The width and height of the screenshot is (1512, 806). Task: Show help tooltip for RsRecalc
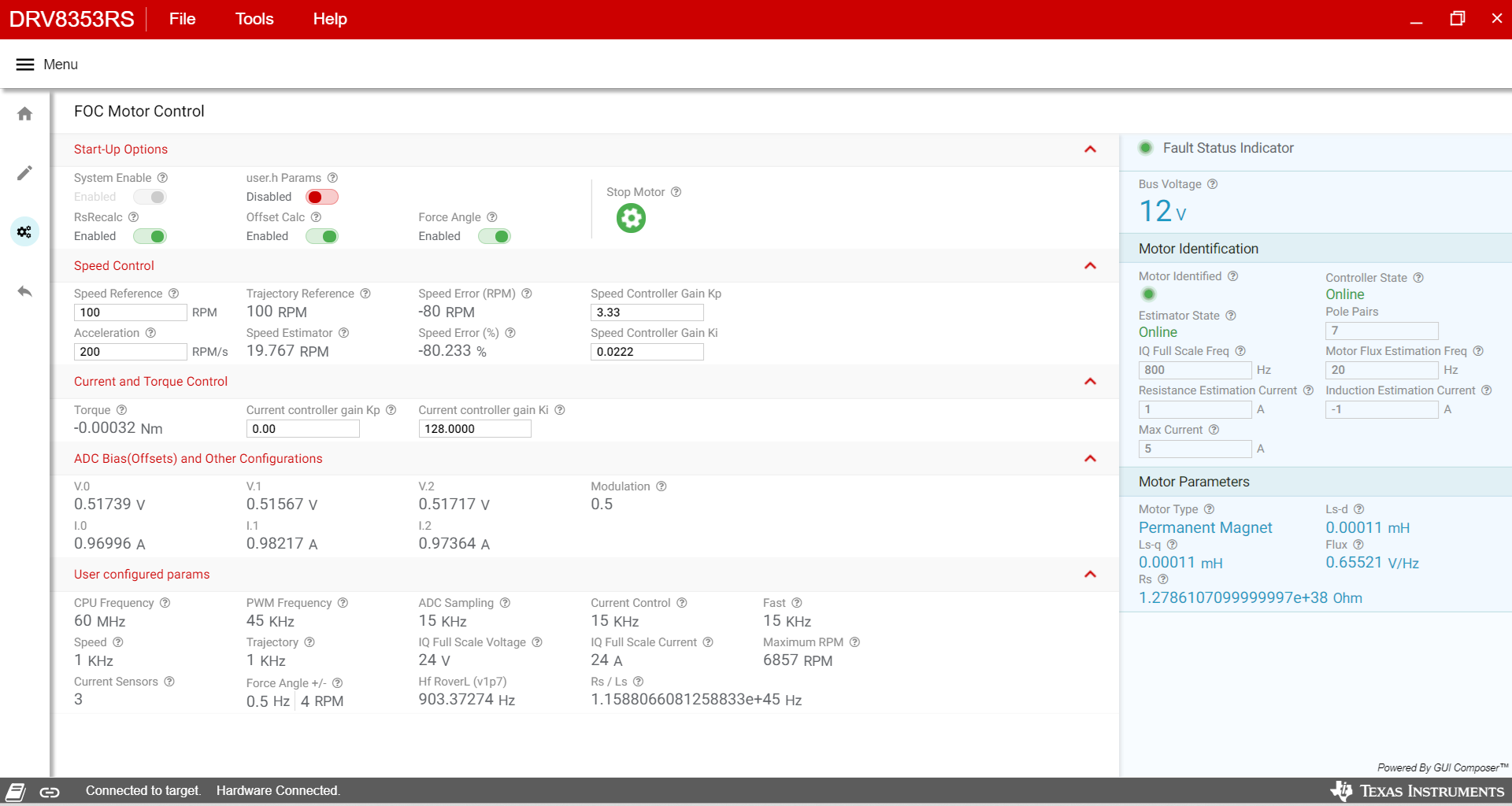click(133, 217)
